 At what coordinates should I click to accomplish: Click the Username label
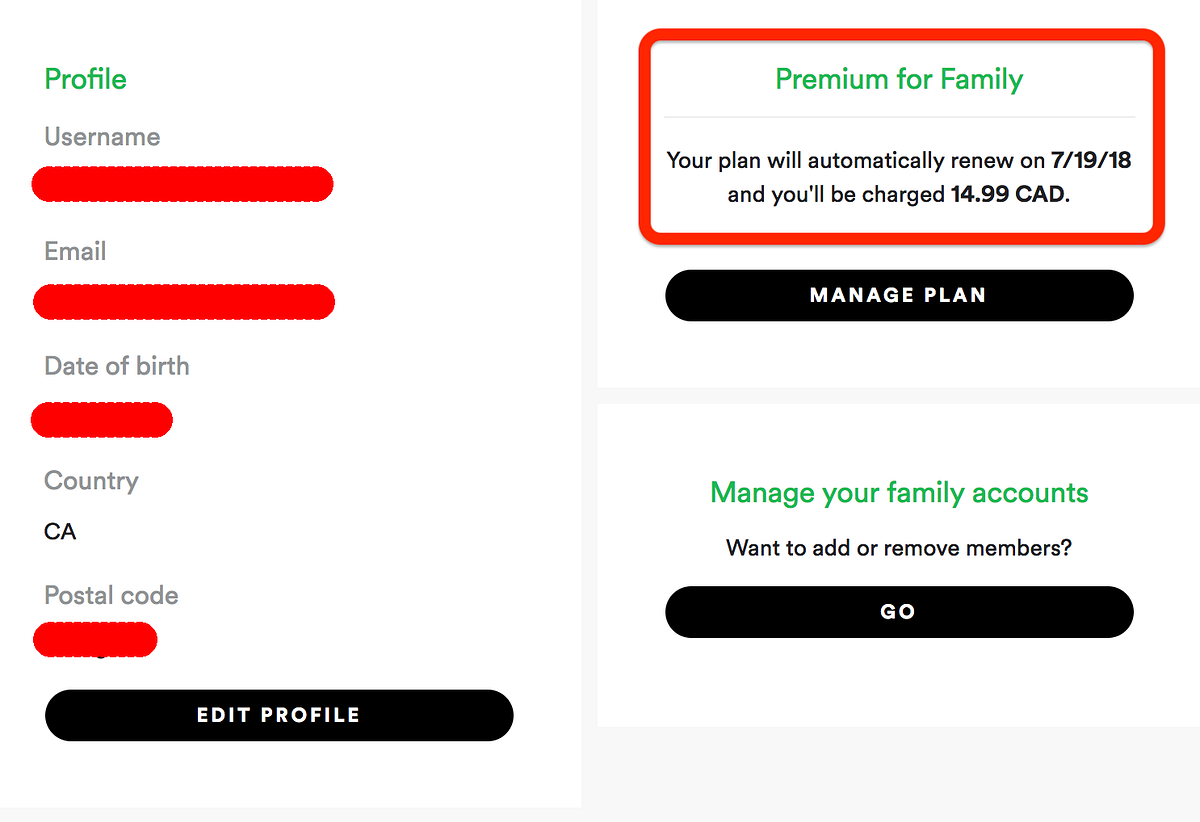pyautogui.click(x=101, y=136)
